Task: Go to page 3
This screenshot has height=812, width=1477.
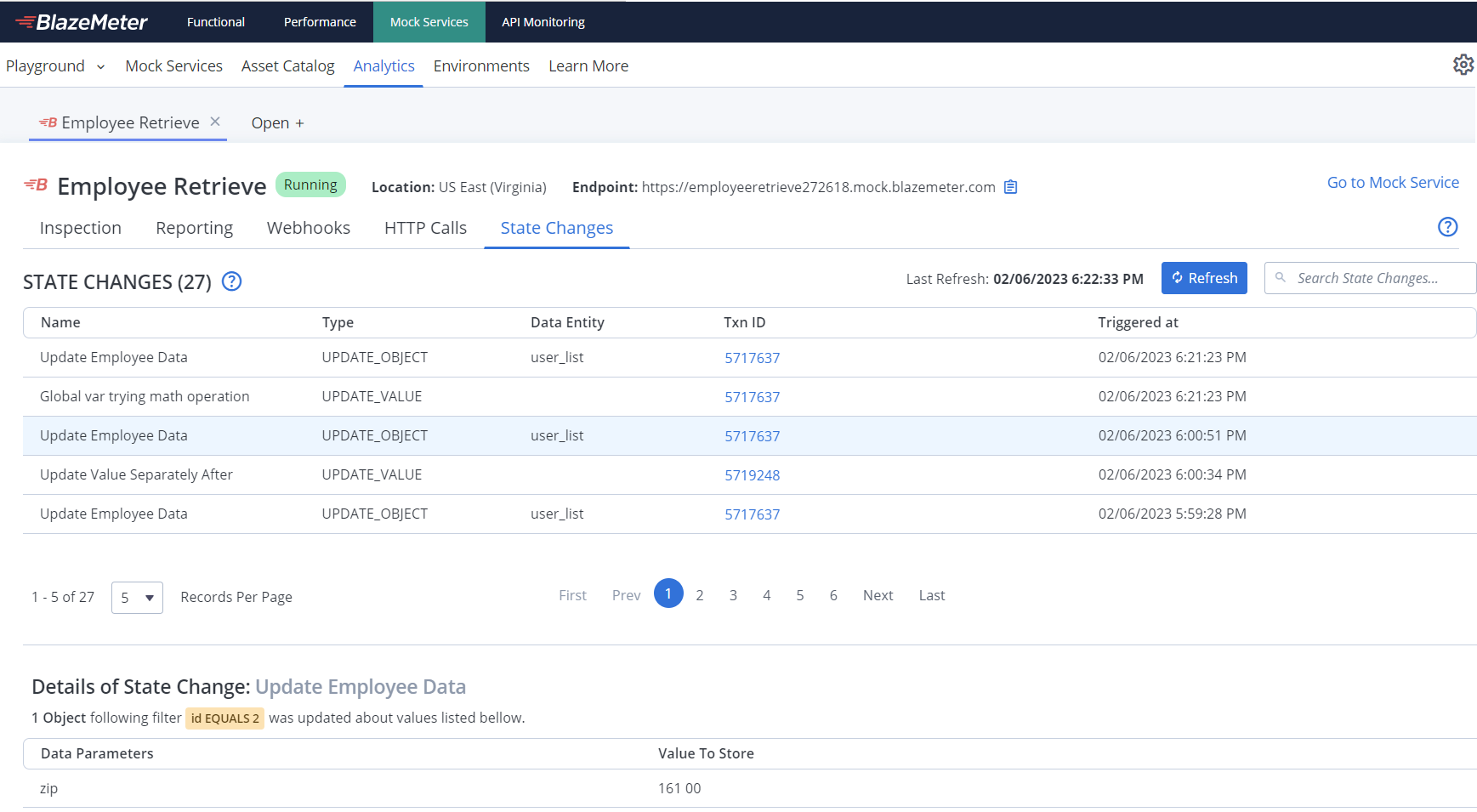Action: (733, 596)
